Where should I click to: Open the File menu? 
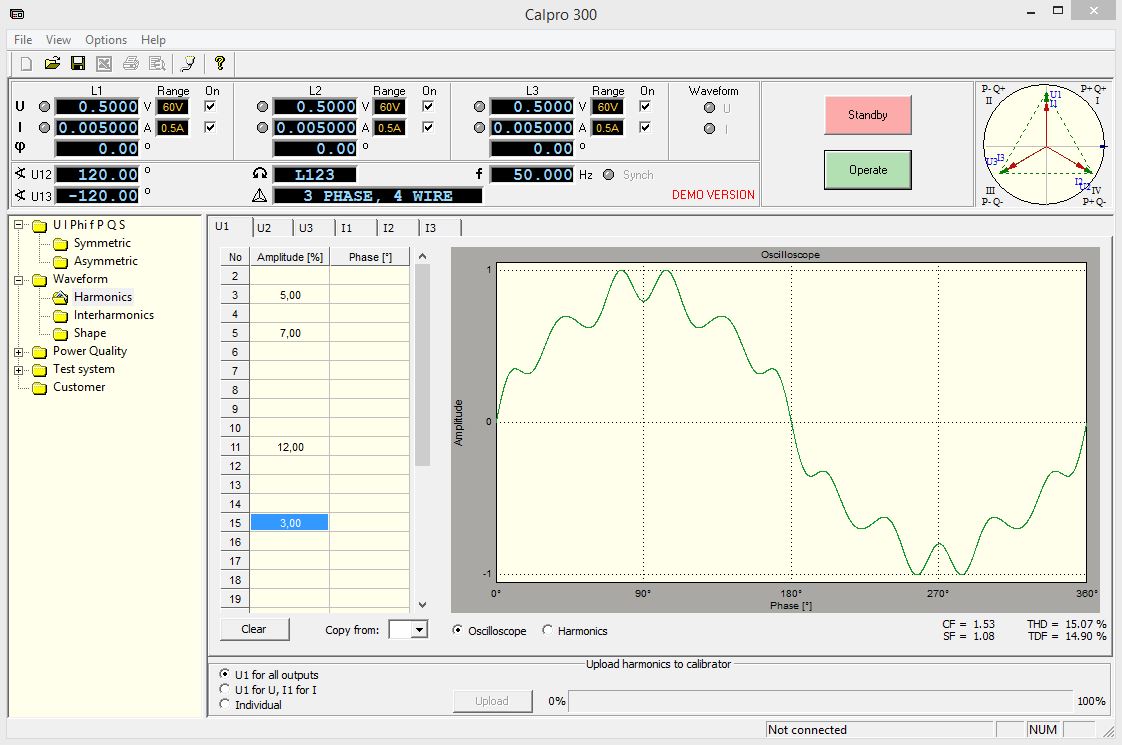23,40
